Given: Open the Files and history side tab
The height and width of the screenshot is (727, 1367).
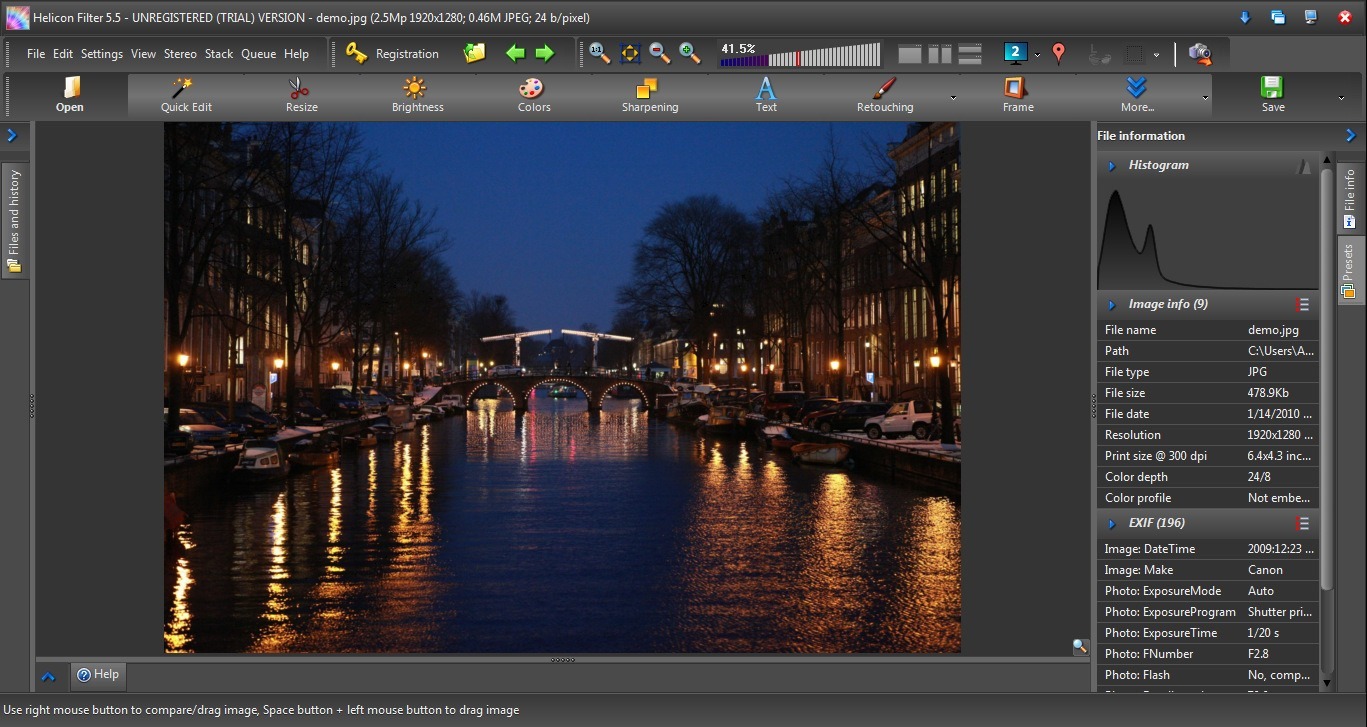Looking at the screenshot, I should pos(14,220).
